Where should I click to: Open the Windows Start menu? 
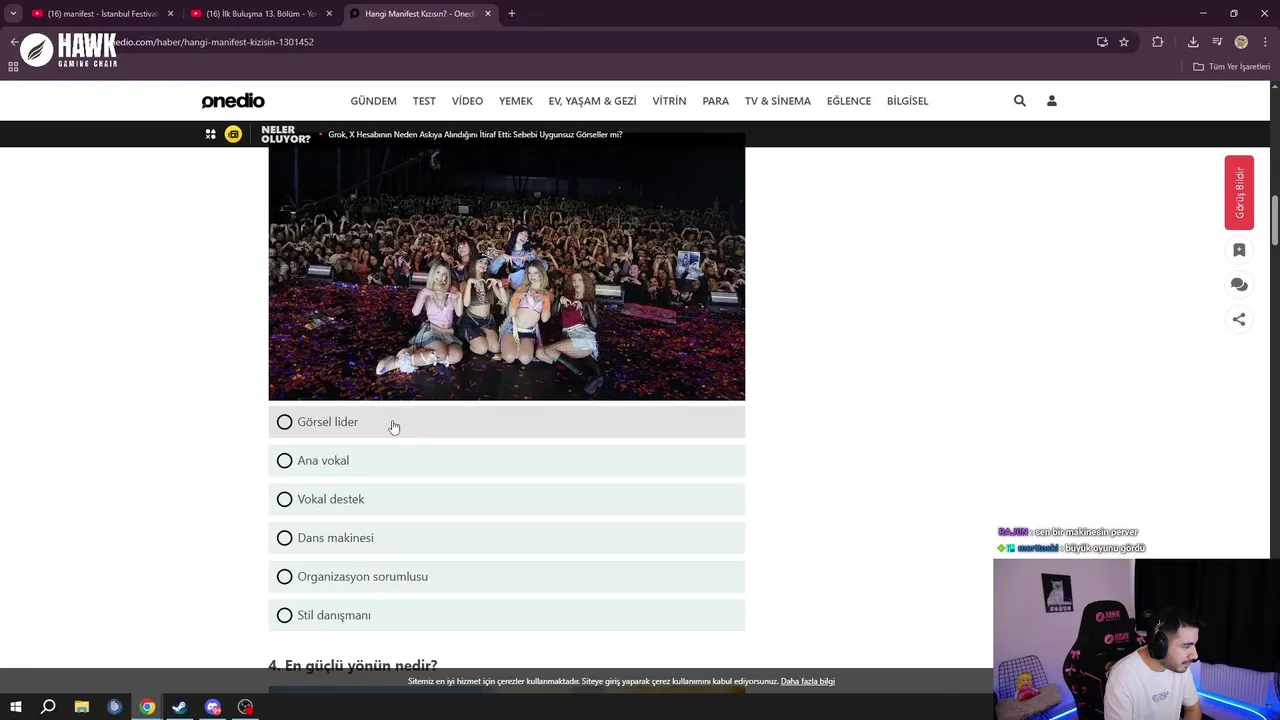[x=15, y=707]
